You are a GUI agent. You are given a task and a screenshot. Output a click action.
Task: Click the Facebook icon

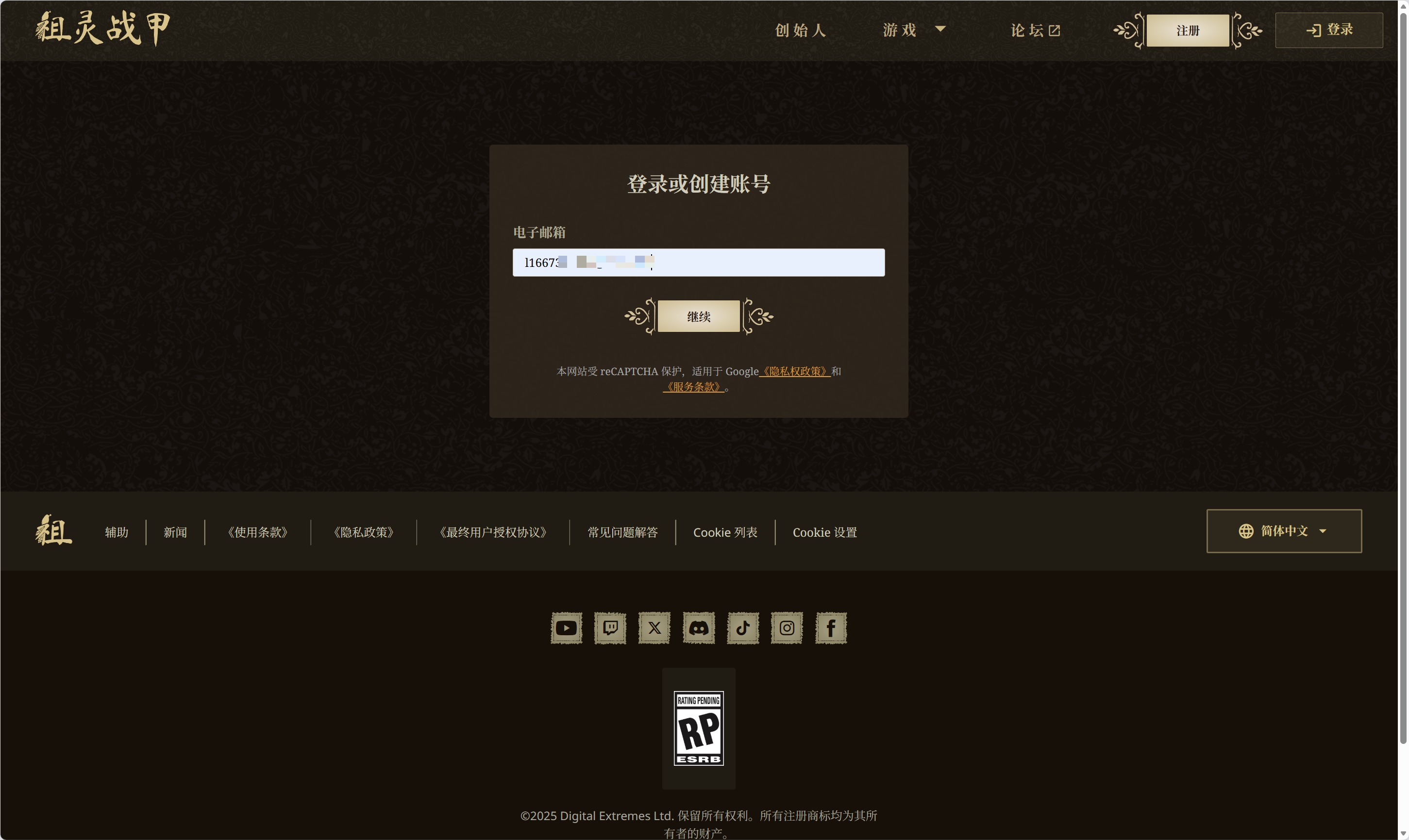(831, 628)
